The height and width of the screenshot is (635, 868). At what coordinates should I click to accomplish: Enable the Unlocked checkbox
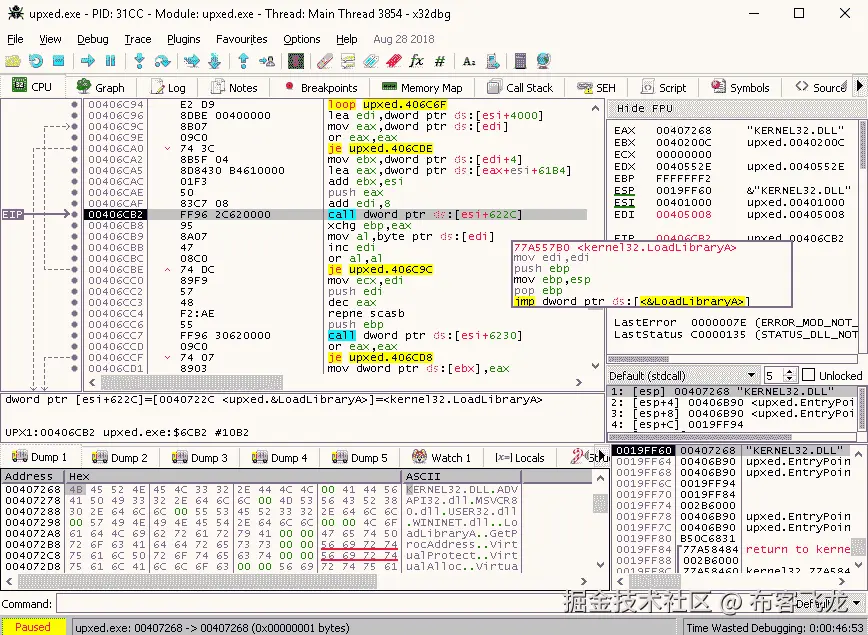(808, 376)
